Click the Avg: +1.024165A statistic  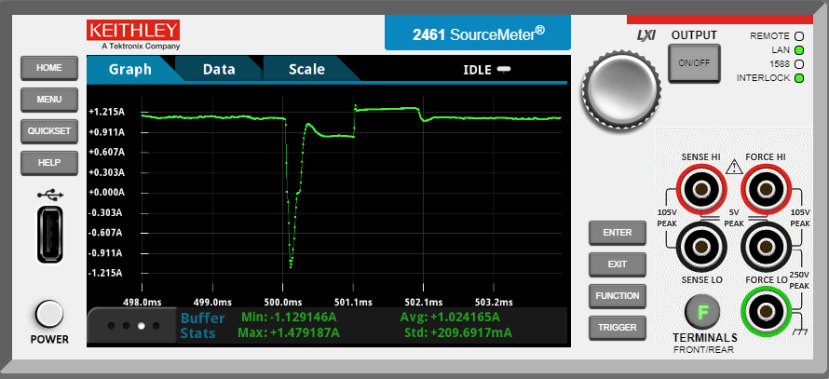(x=450, y=318)
